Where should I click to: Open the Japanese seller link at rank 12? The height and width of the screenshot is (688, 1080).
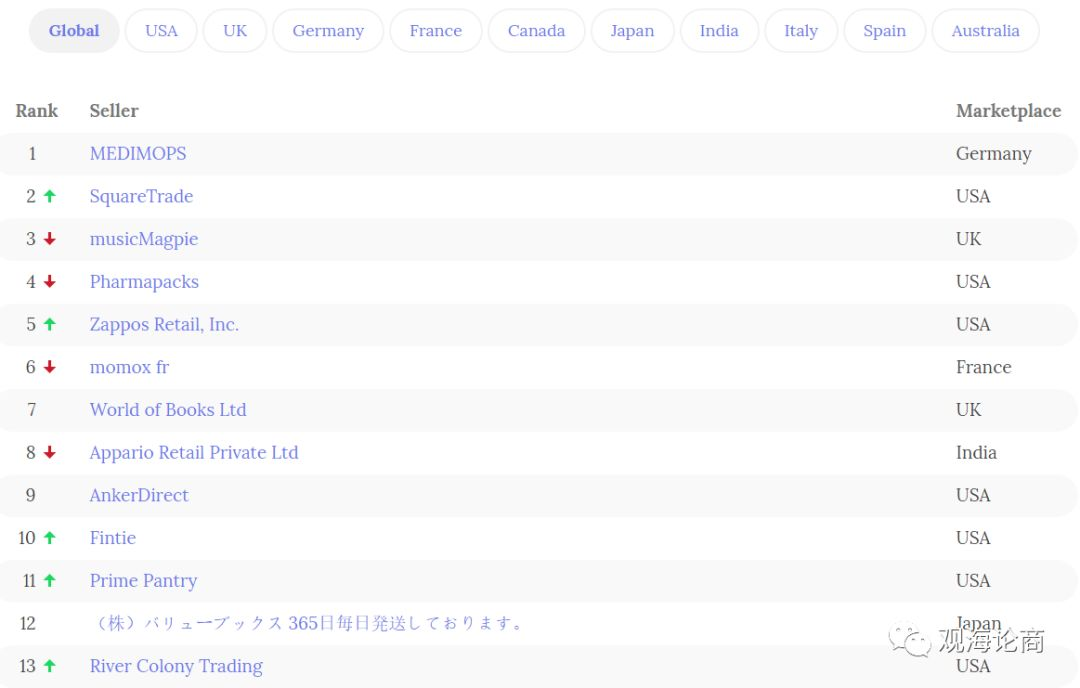(308, 623)
